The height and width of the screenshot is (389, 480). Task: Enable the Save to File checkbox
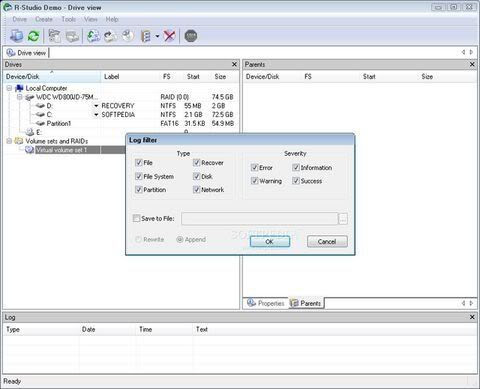click(x=136, y=218)
